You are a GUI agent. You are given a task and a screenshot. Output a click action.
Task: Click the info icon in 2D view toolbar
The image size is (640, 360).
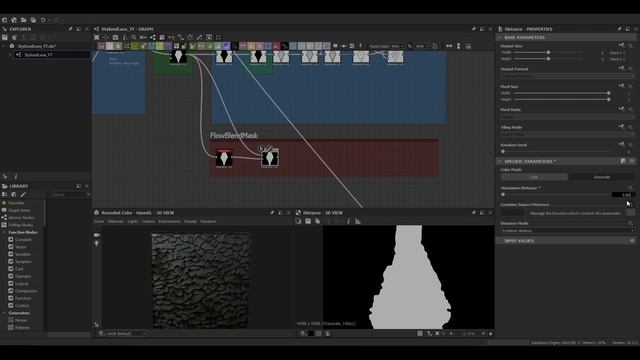point(348,221)
